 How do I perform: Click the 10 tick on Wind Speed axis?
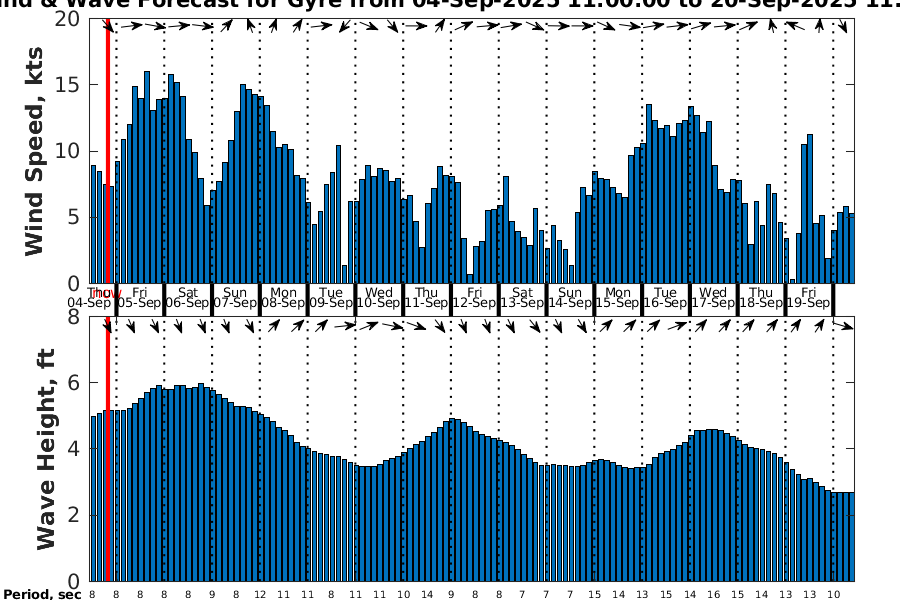tap(67, 151)
